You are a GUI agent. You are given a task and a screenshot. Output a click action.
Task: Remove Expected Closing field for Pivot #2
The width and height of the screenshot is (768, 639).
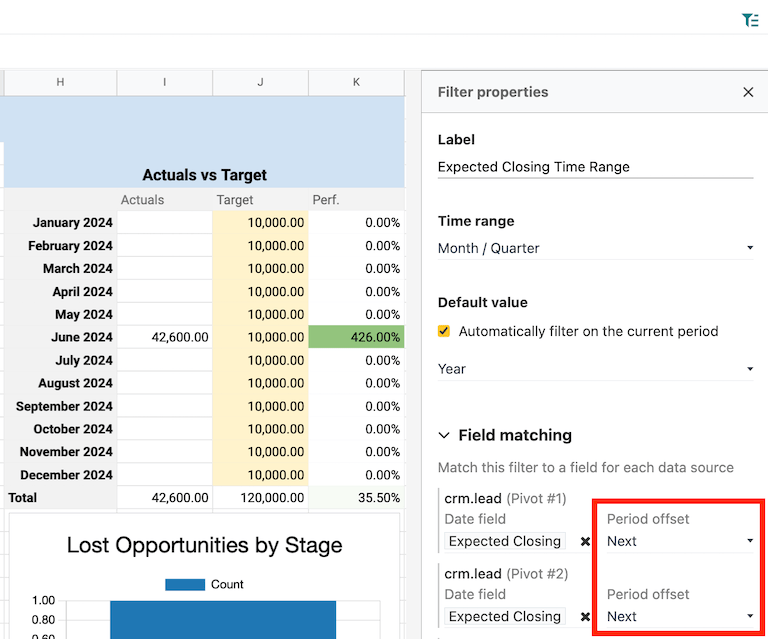click(x=586, y=616)
